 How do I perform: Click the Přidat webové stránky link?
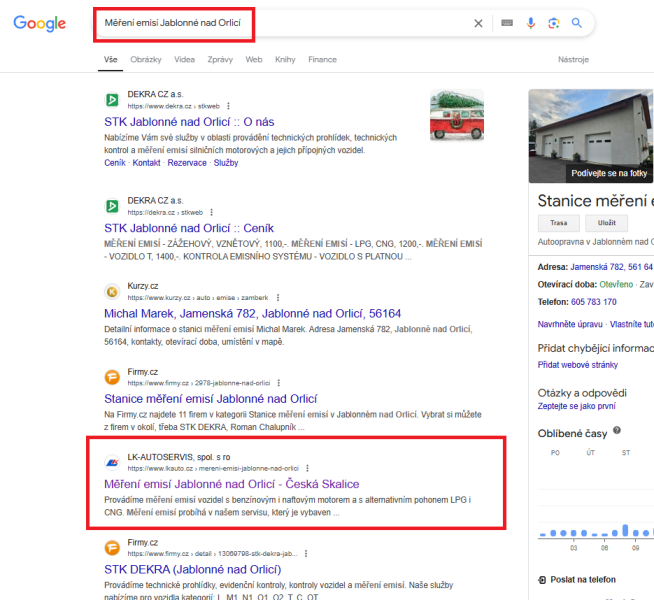click(x=578, y=365)
